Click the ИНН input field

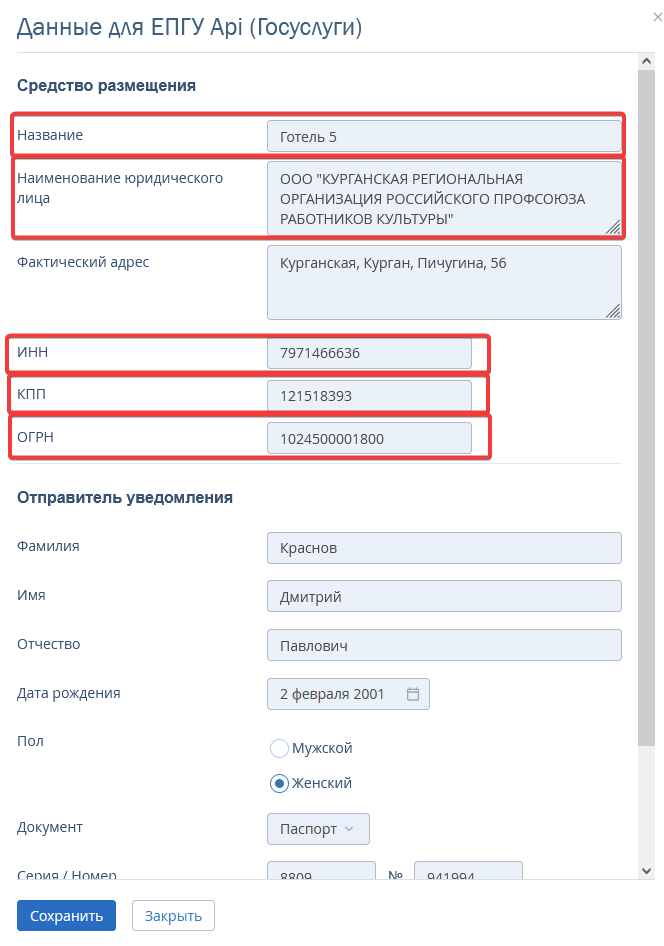[x=369, y=353]
